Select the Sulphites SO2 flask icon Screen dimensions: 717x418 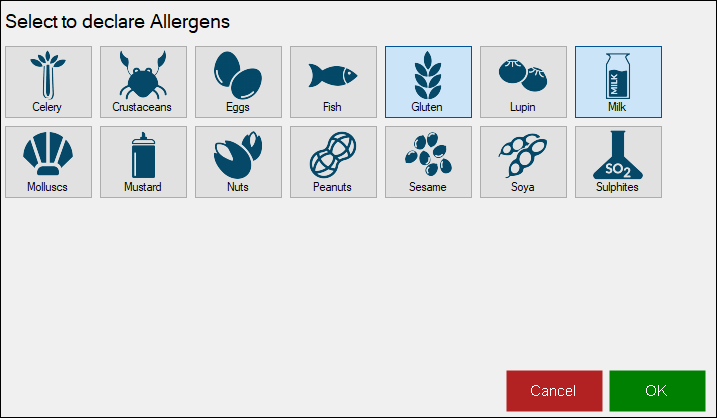click(x=618, y=155)
